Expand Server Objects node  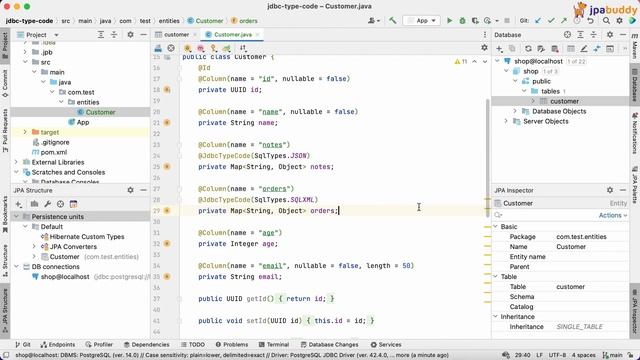click(506, 121)
